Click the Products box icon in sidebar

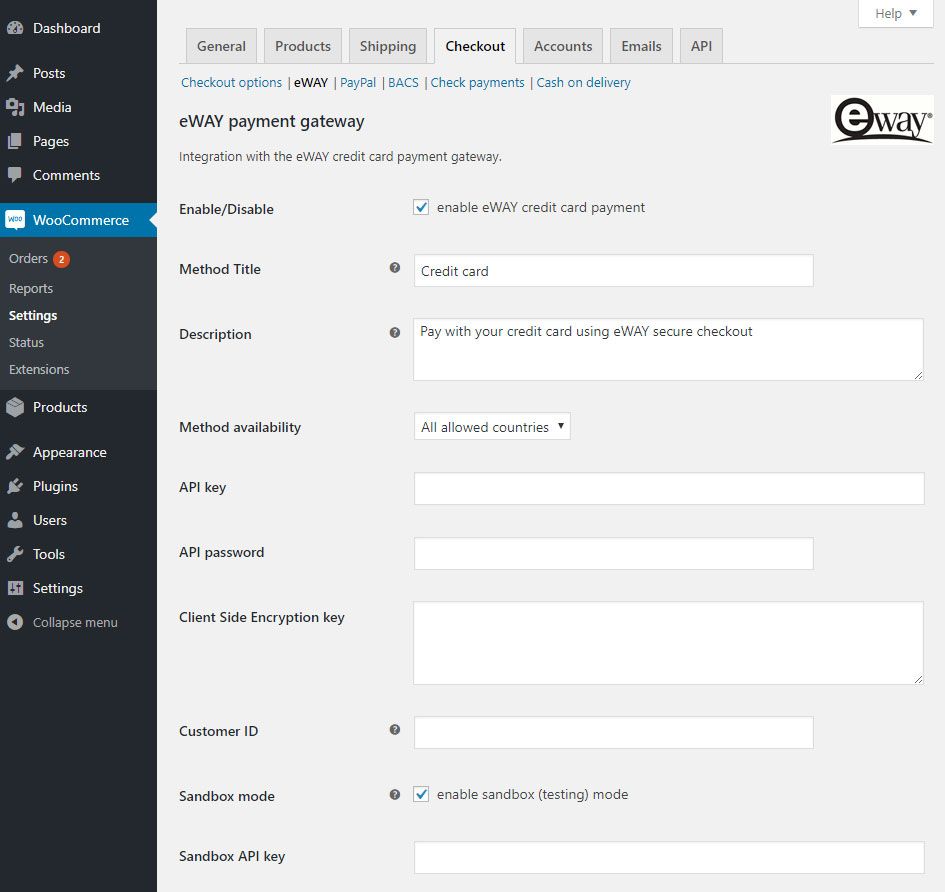point(15,407)
